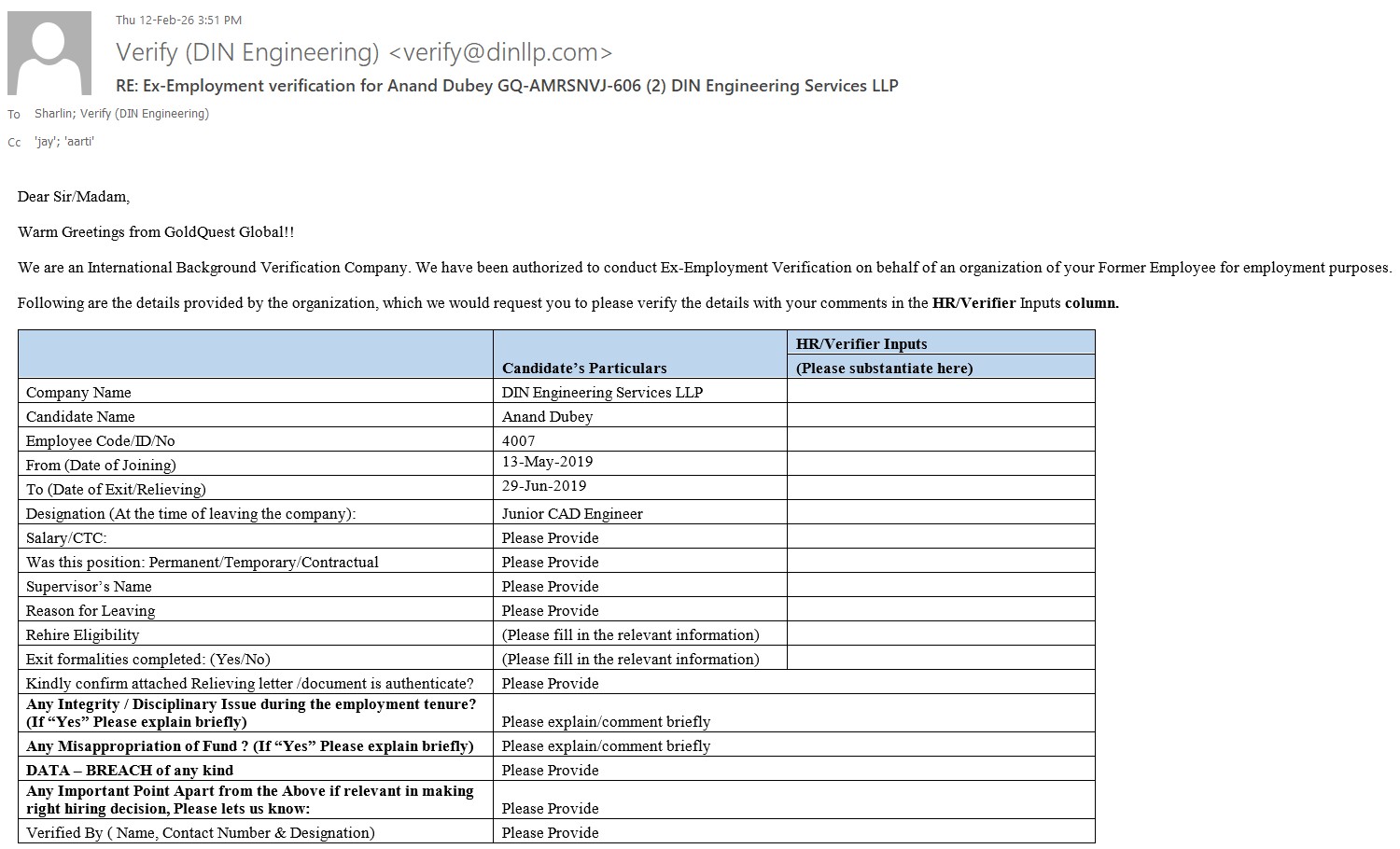
Task: Click the paragraph starting 'Following are the details'
Action: point(568,303)
